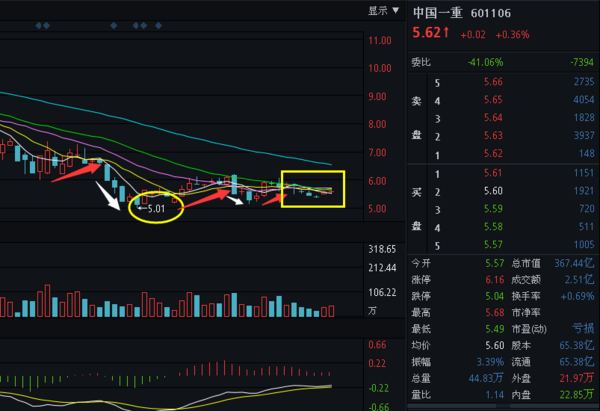This screenshot has width=600, height=411.
Task: Click the first diamond event marker on the chart
Action: 38,26
